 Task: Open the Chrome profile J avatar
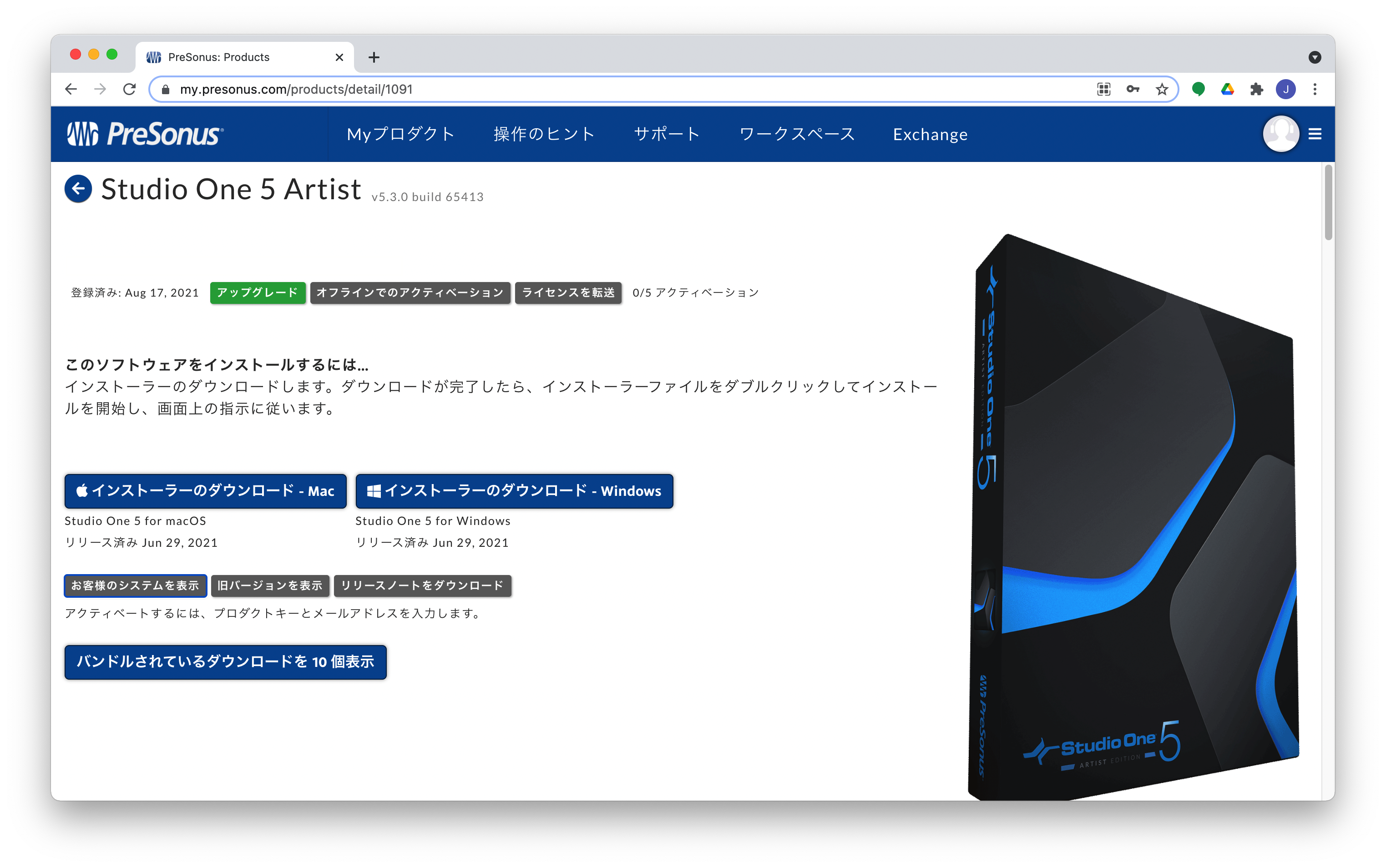[x=1285, y=89]
